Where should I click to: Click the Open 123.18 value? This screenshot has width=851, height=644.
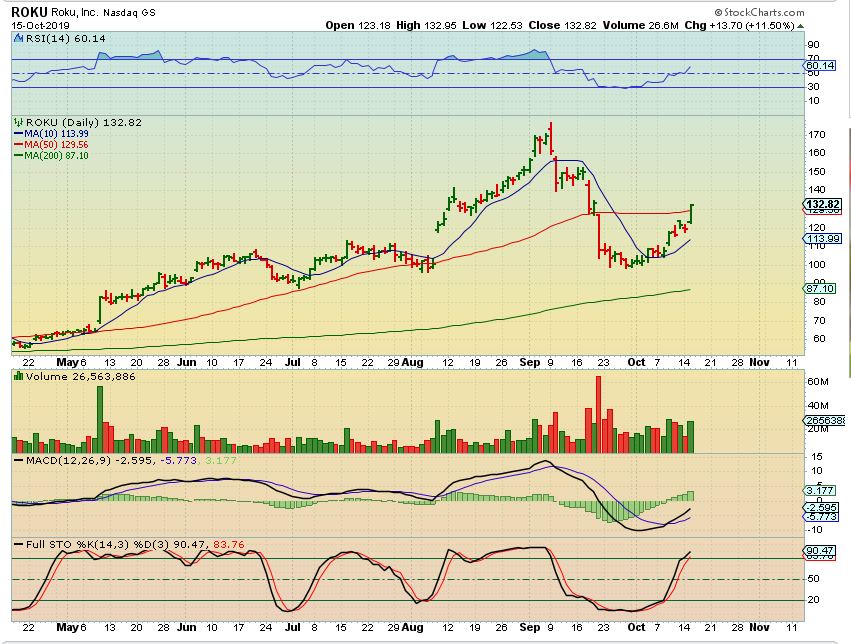(x=358, y=25)
